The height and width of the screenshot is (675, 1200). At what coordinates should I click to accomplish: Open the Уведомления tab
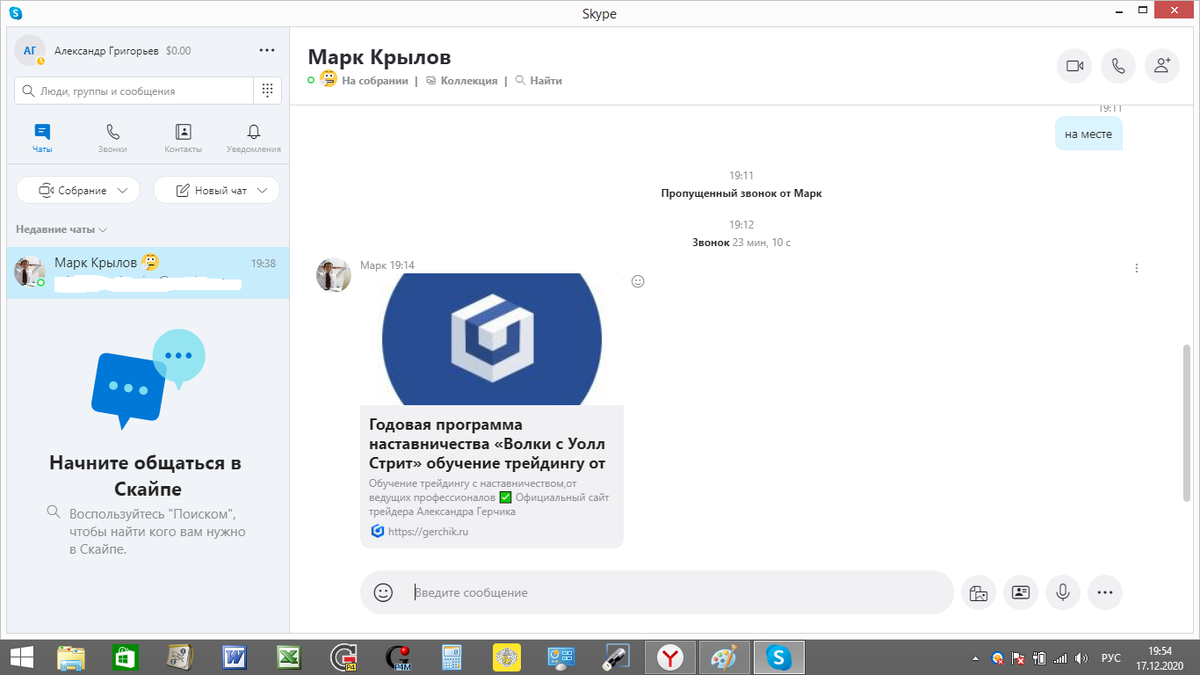click(254, 138)
